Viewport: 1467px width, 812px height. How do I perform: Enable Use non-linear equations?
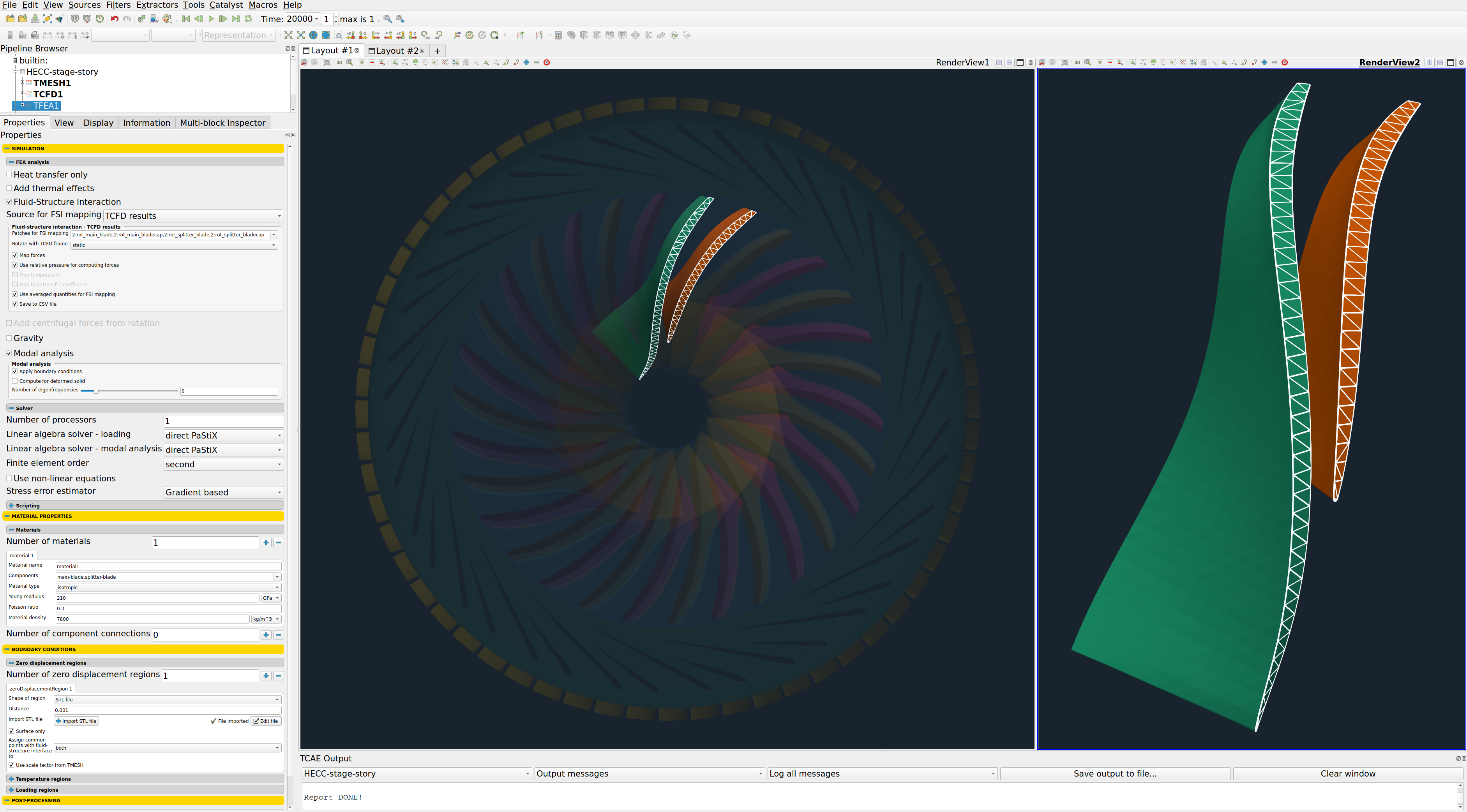tap(9, 479)
